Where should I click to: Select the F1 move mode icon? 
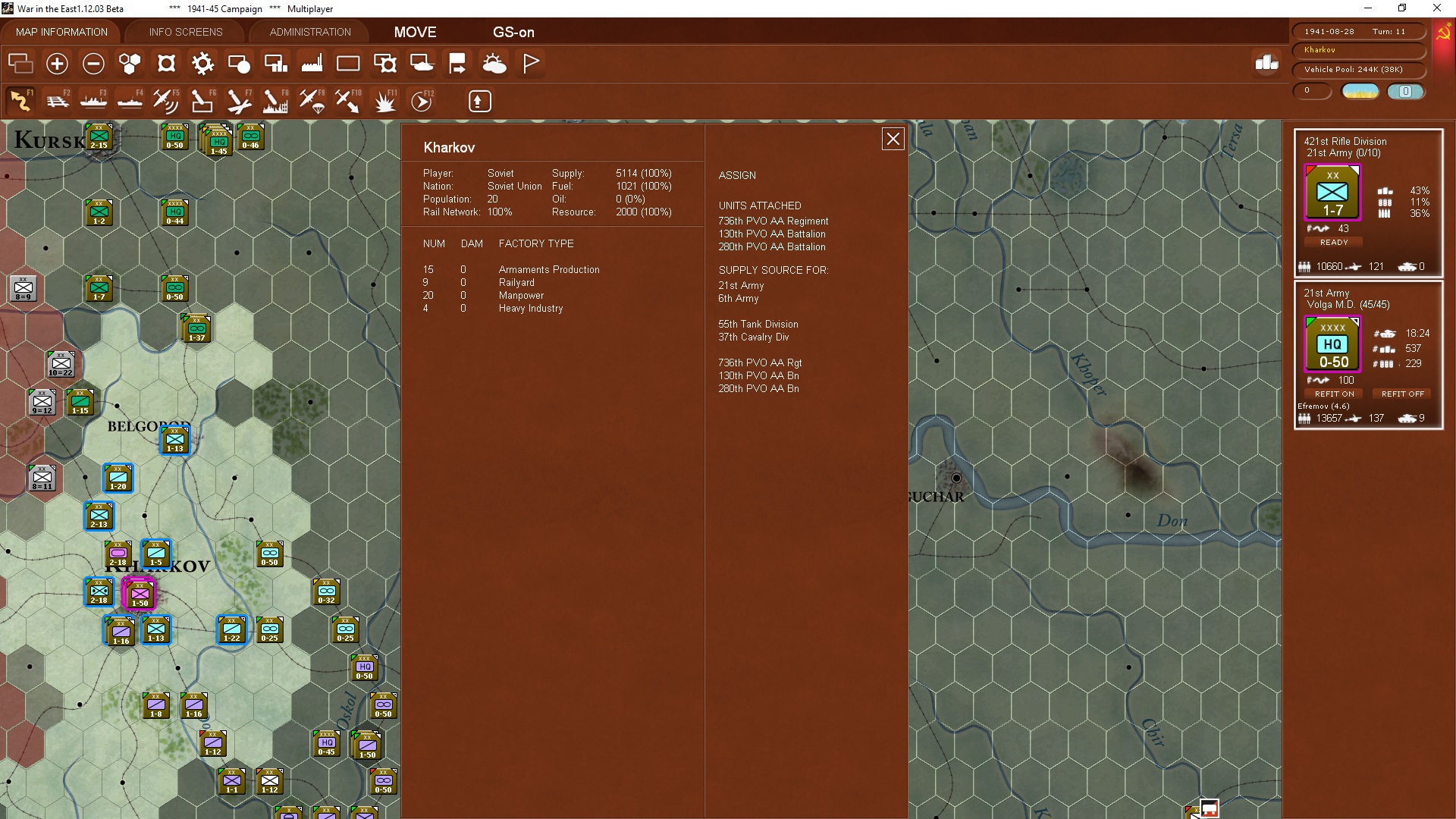click(20, 101)
